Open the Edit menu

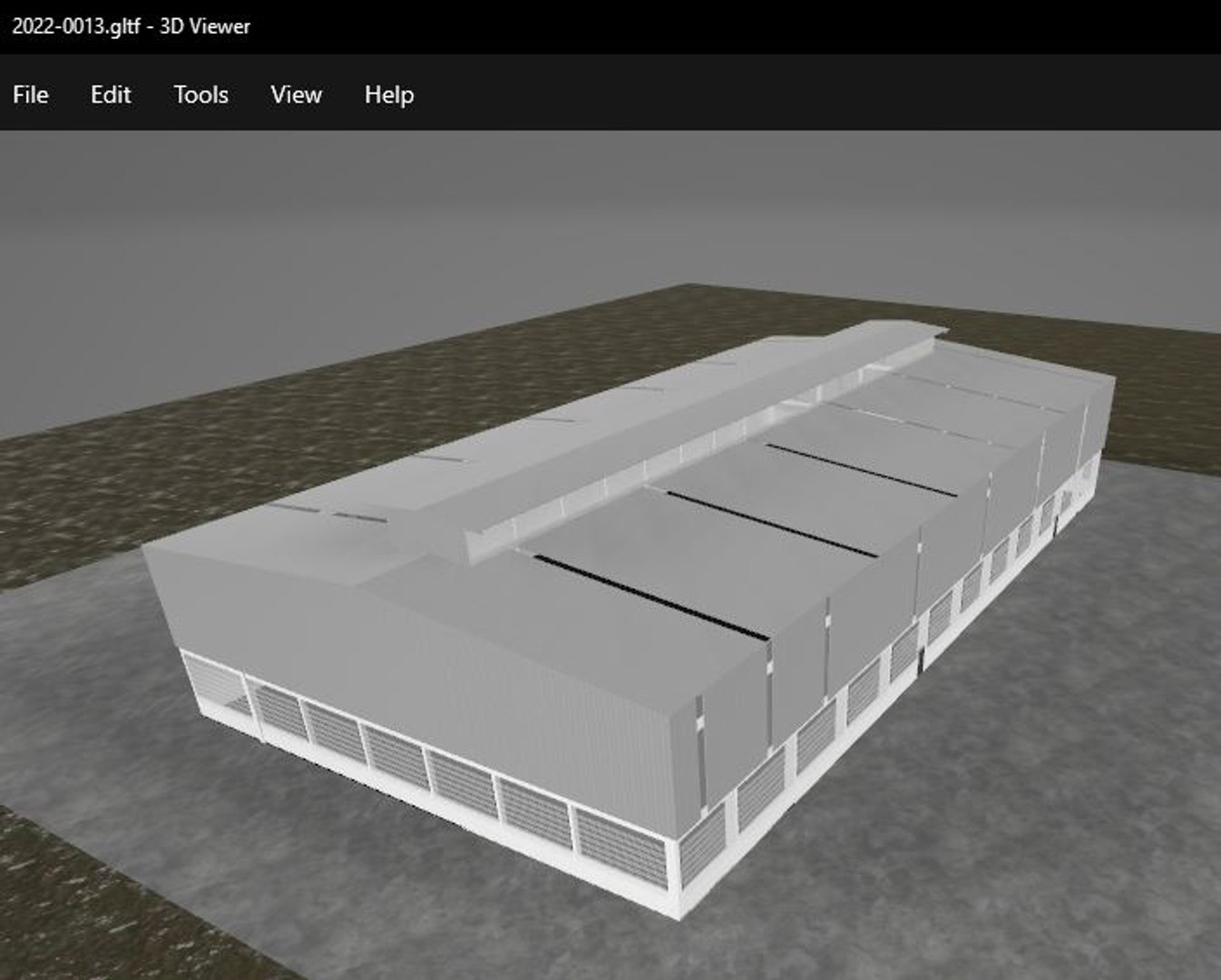(x=111, y=94)
